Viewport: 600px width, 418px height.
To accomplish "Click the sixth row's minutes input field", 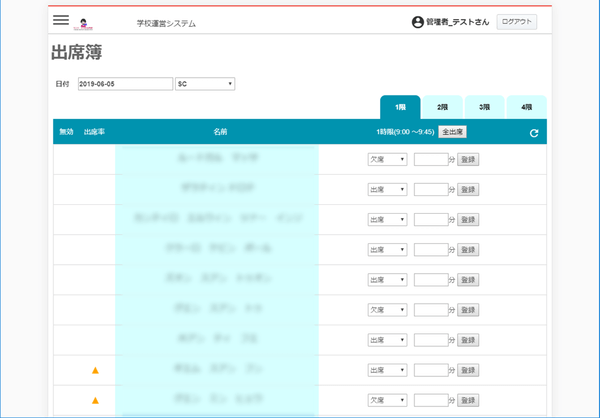I will click(431, 310).
